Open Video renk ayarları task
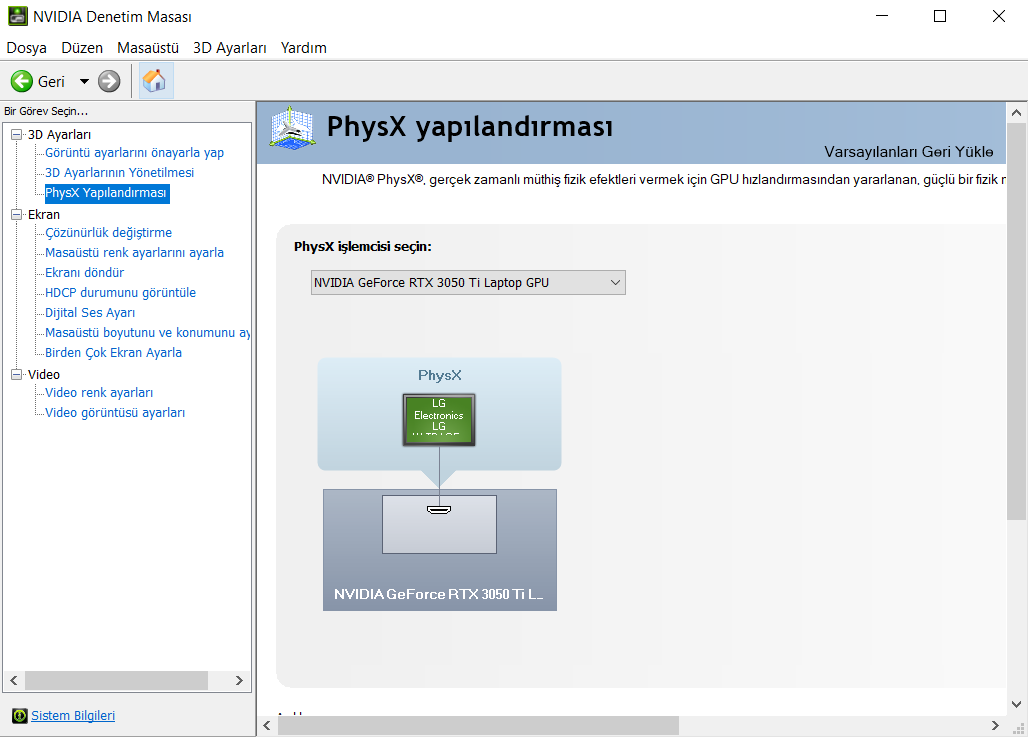The width and height of the screenshot is (1028, 737). 99,393
